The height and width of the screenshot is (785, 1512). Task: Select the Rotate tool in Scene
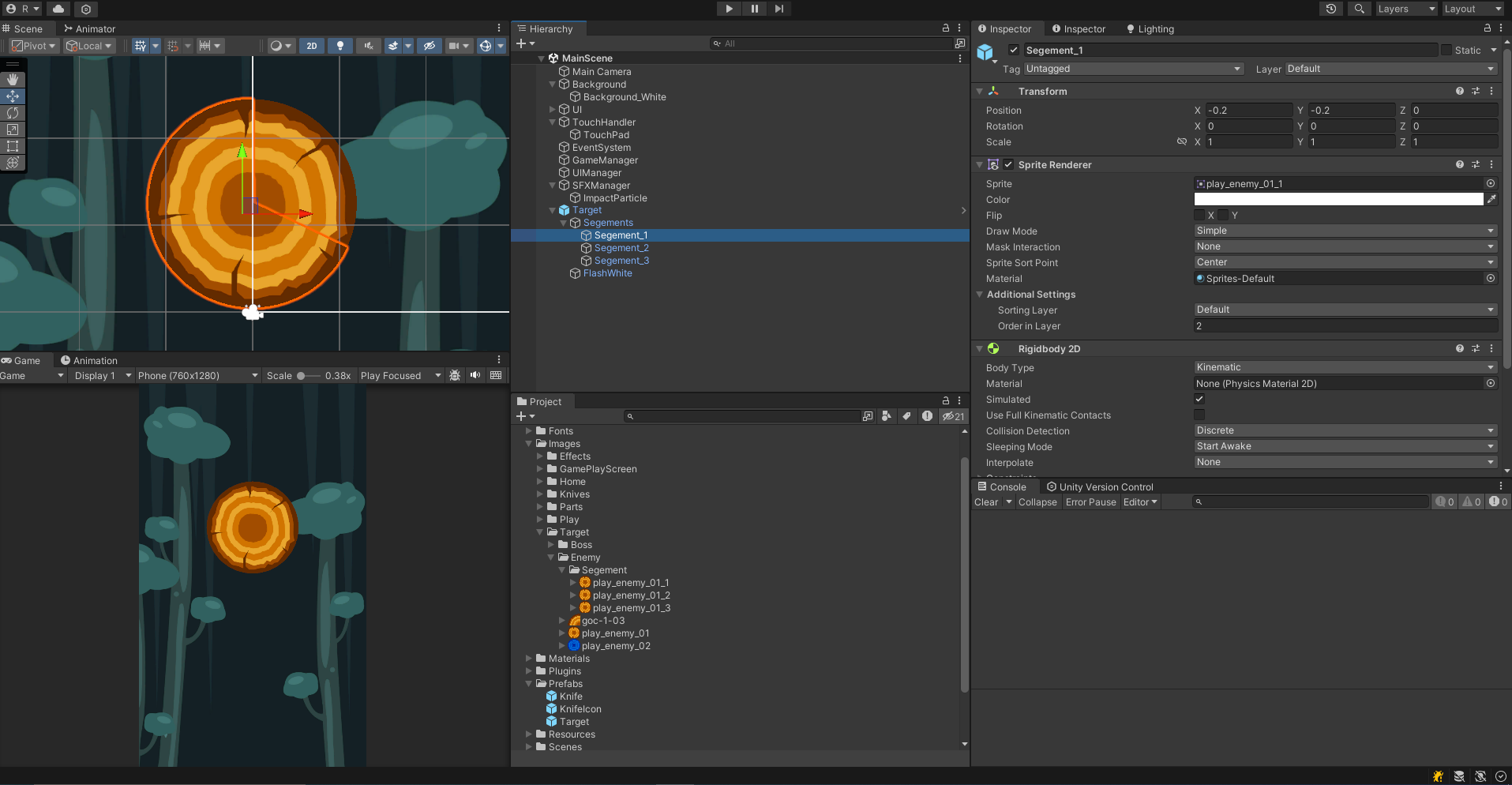[x=13, y=113]
